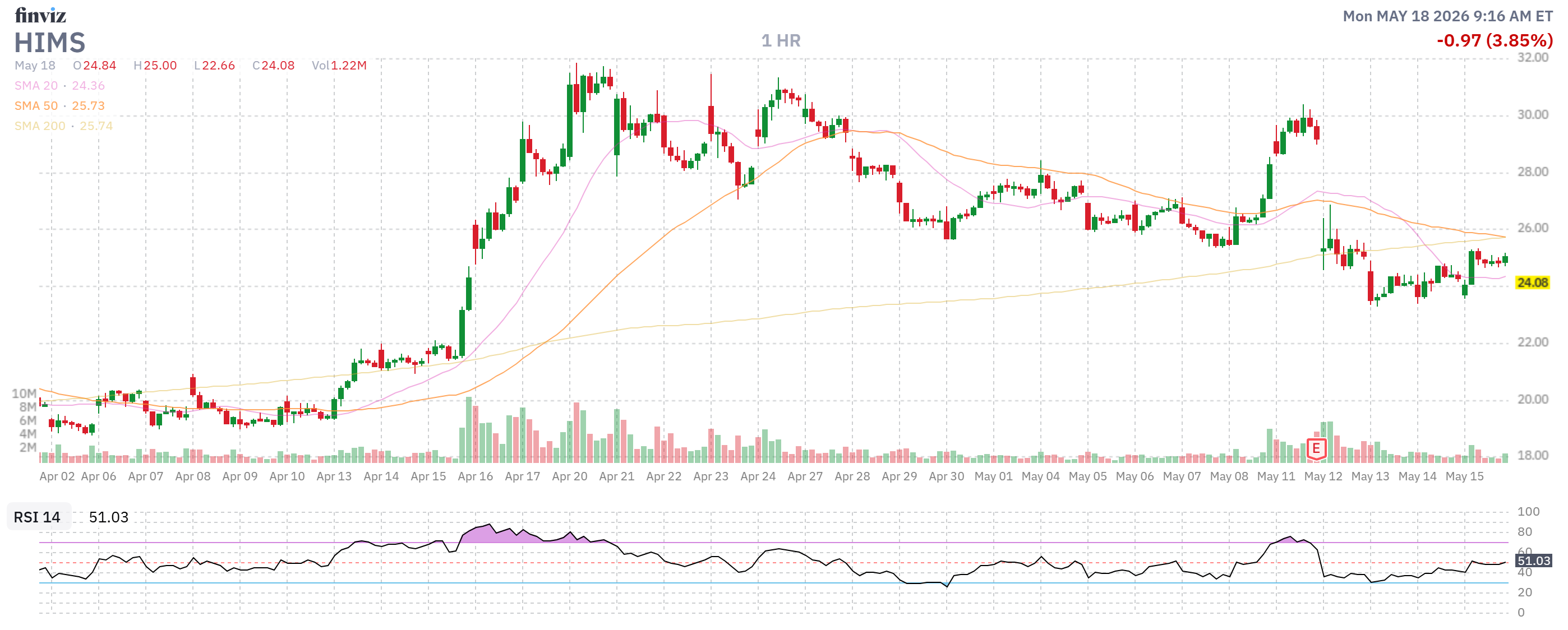Click the 2M volume axis label
This screenshot has width=1568, height=630.
[x=28, y=448]
